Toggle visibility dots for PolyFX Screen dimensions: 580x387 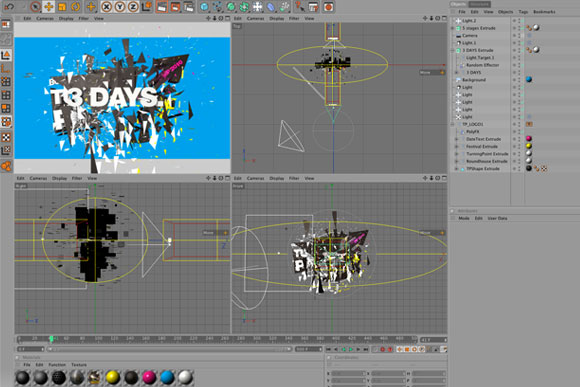pos(519,132)
